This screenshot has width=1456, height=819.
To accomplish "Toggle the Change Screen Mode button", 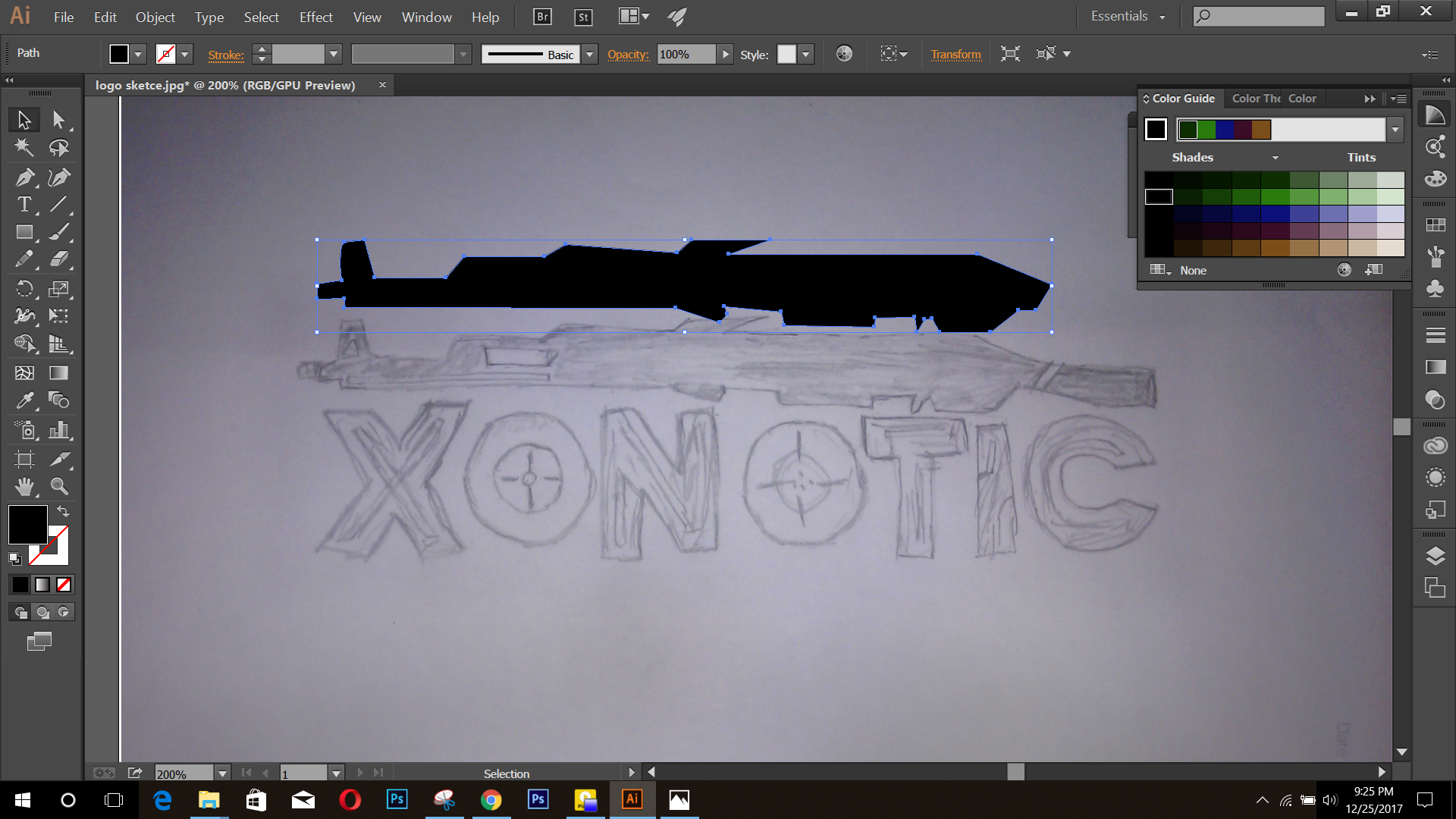I will click(x=39, y=642).
